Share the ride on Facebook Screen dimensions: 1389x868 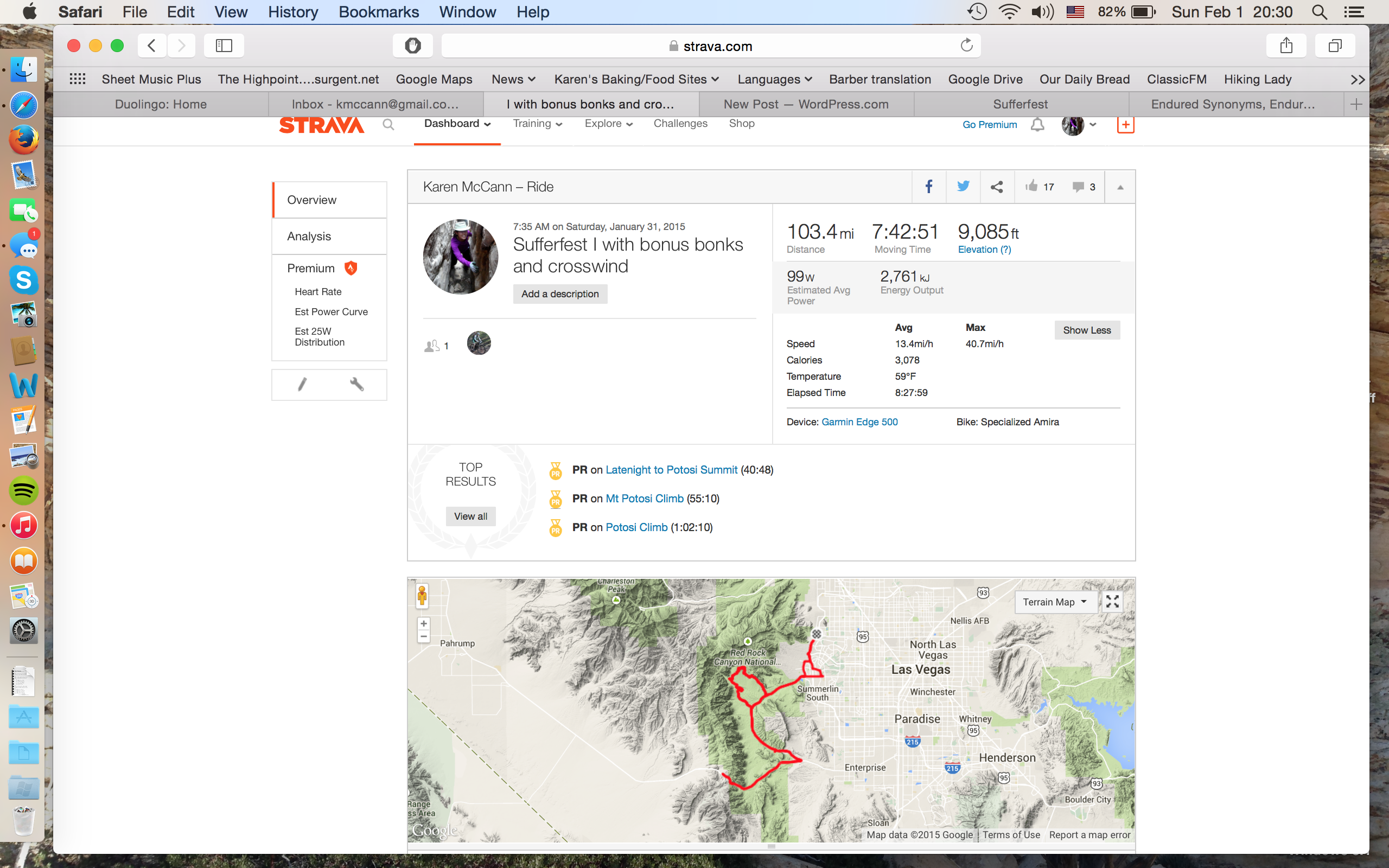(928, 187)
